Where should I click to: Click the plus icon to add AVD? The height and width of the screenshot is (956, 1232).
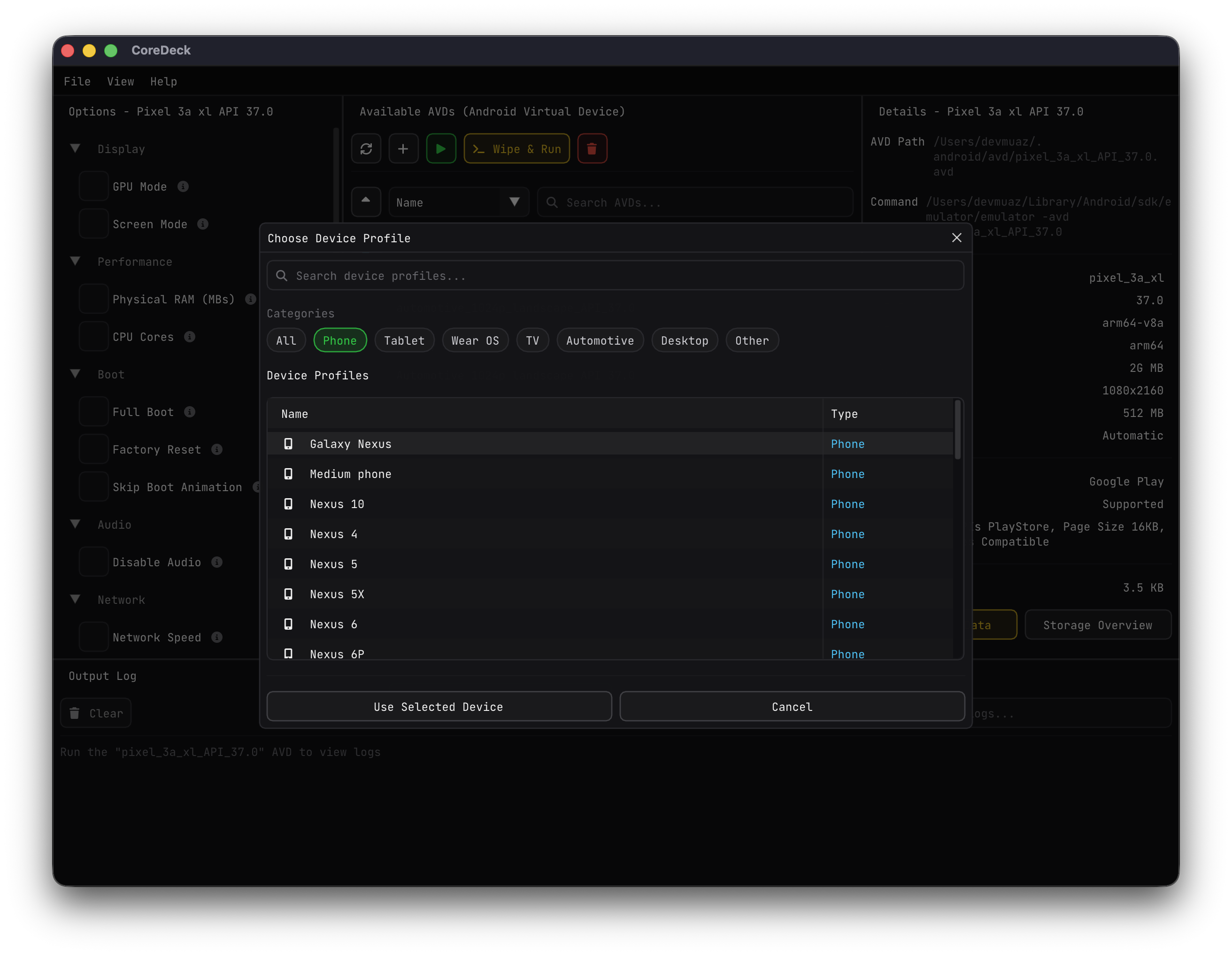click(403, 149)
